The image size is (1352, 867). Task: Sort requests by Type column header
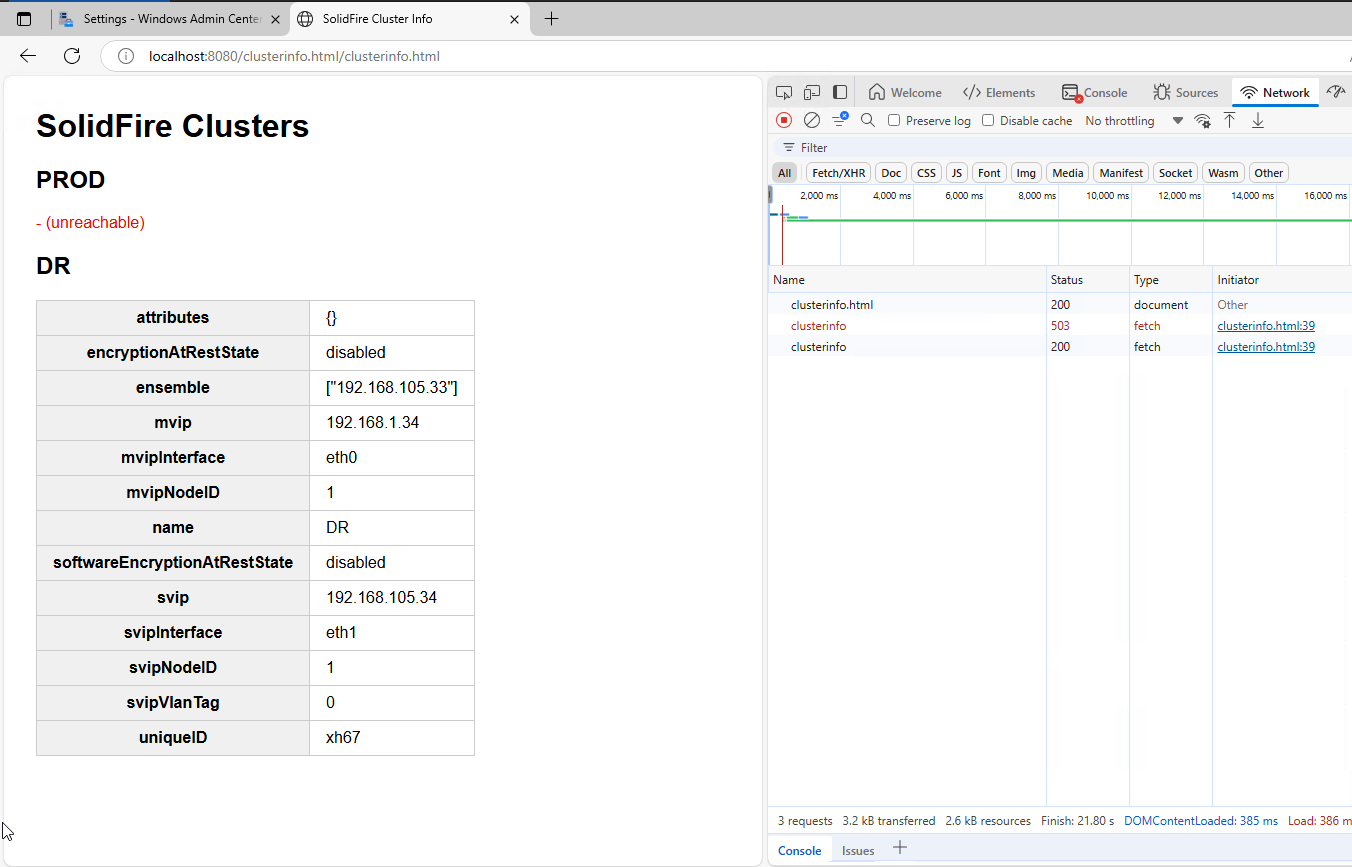[1171, 280]
